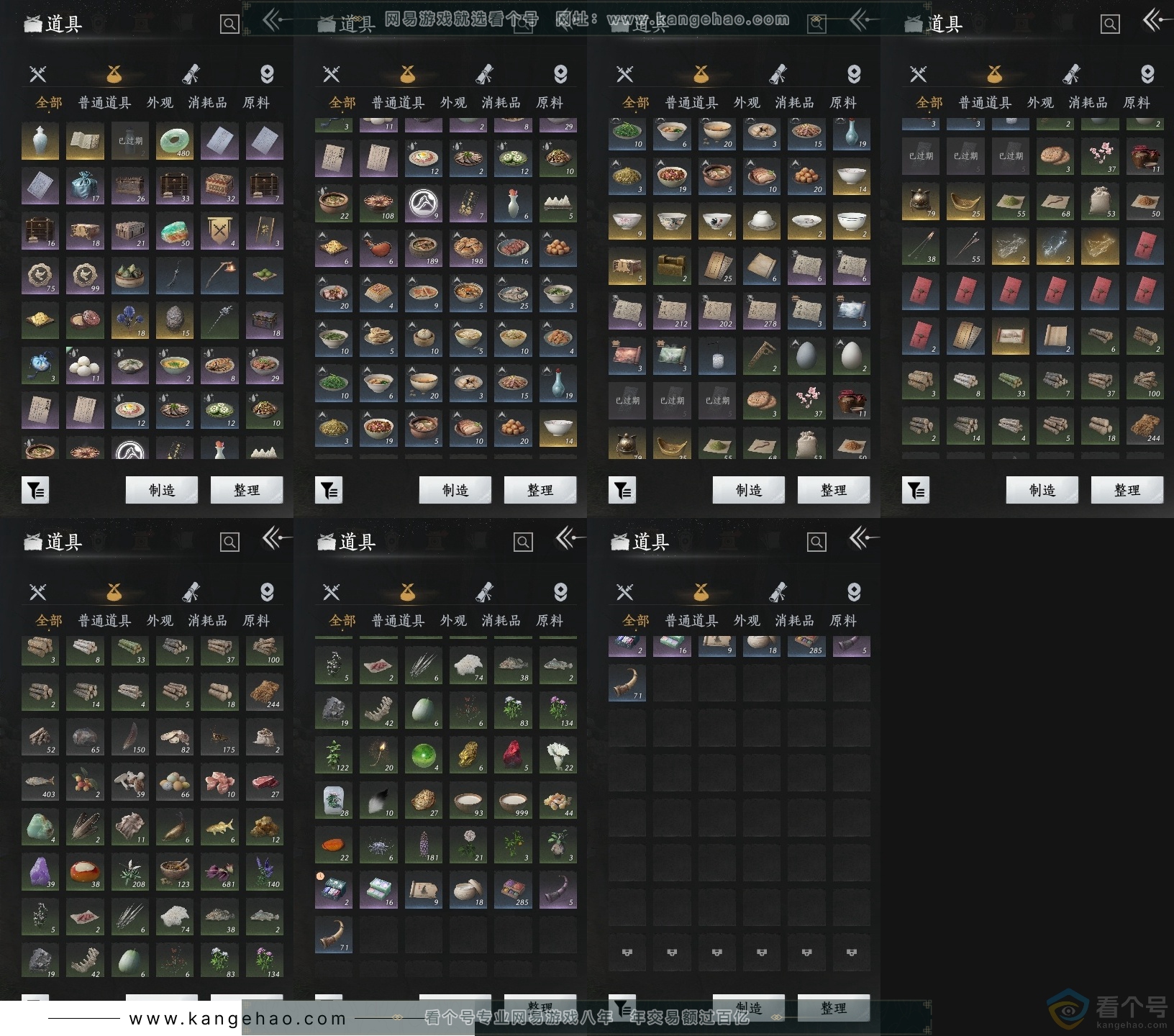Select the purple herb with count 681
This screenshot has height=1036, width=1174.
(x=219, y=871)
